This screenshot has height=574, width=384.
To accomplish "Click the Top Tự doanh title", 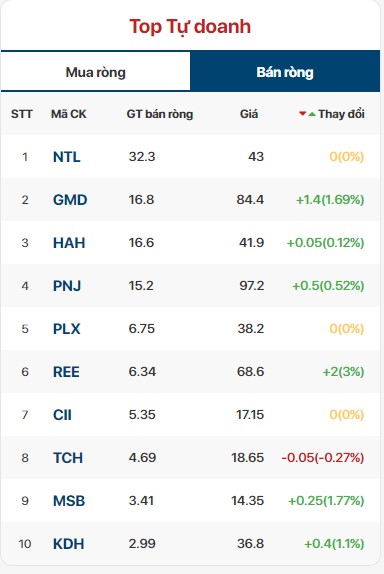I will pos(190,27).
